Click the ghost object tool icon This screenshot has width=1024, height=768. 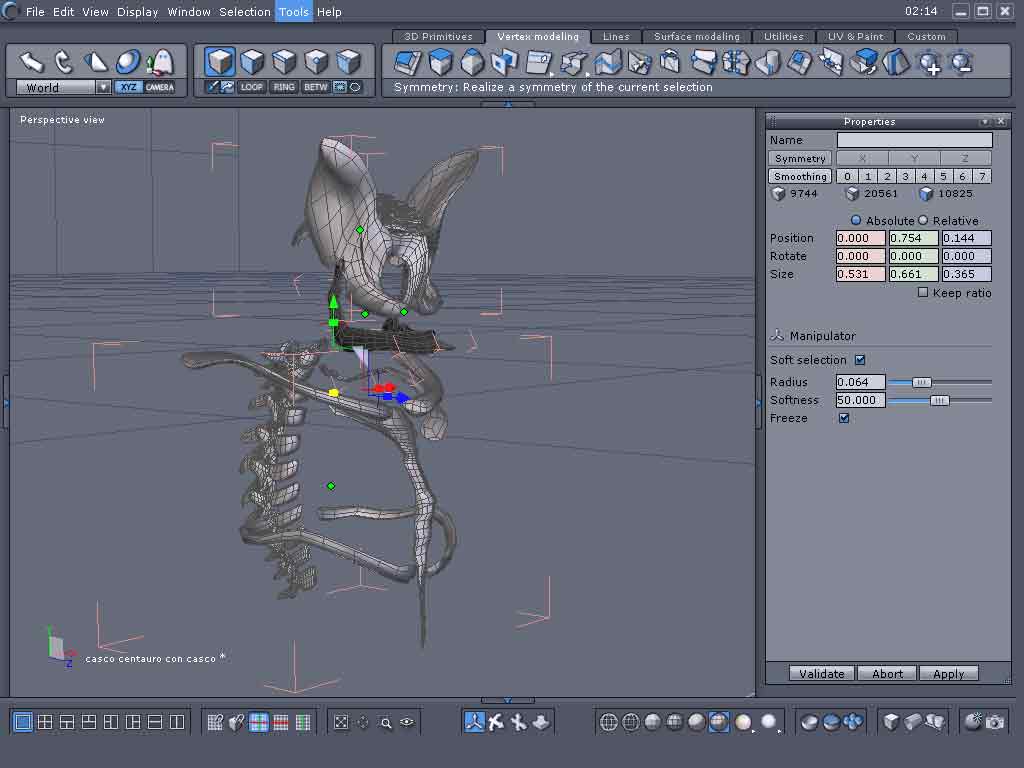[161, 62]
